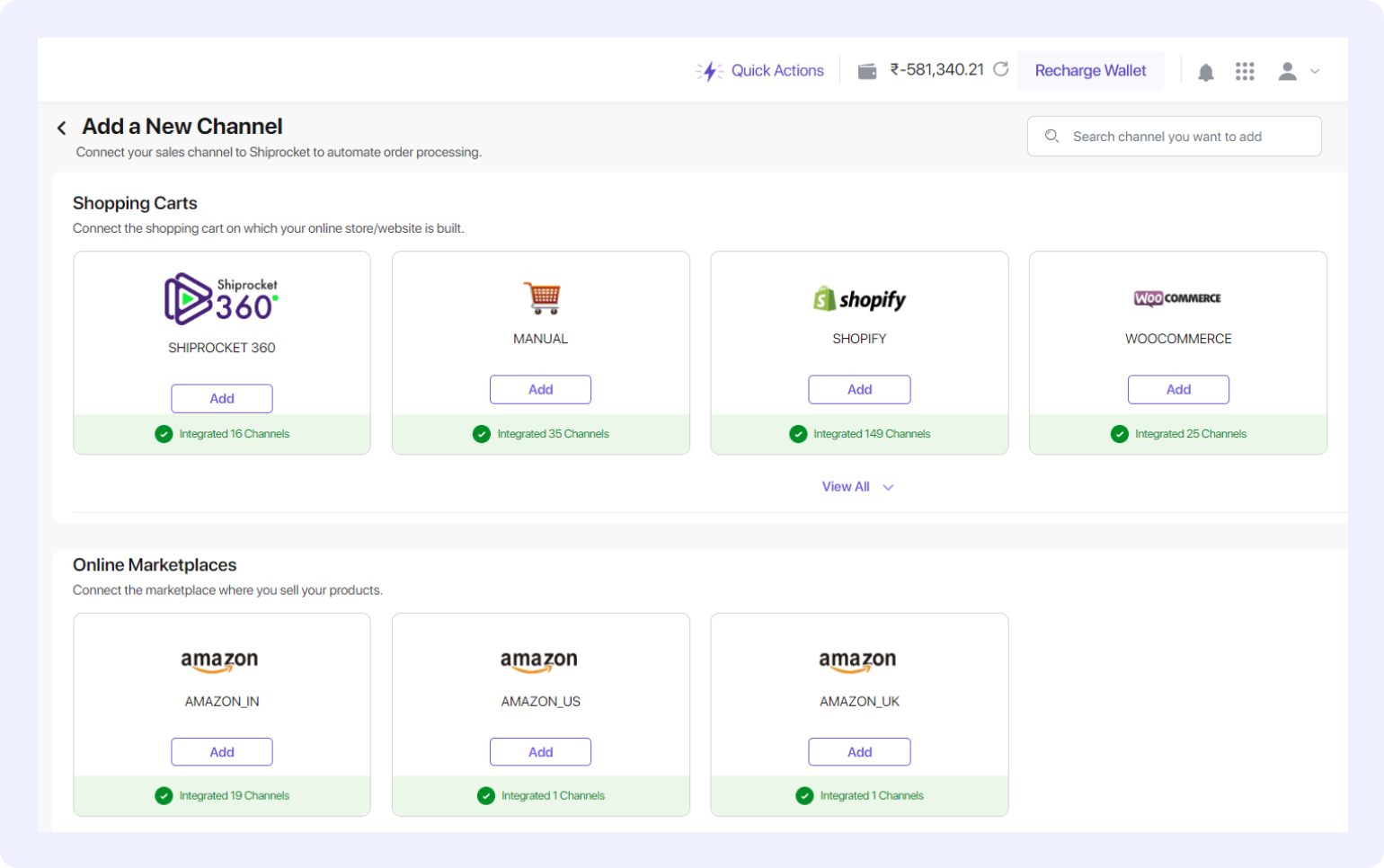This screenshot has height=868, width=1384.
Task: Open the user profile dropdown
Action: click(1298, 72)
